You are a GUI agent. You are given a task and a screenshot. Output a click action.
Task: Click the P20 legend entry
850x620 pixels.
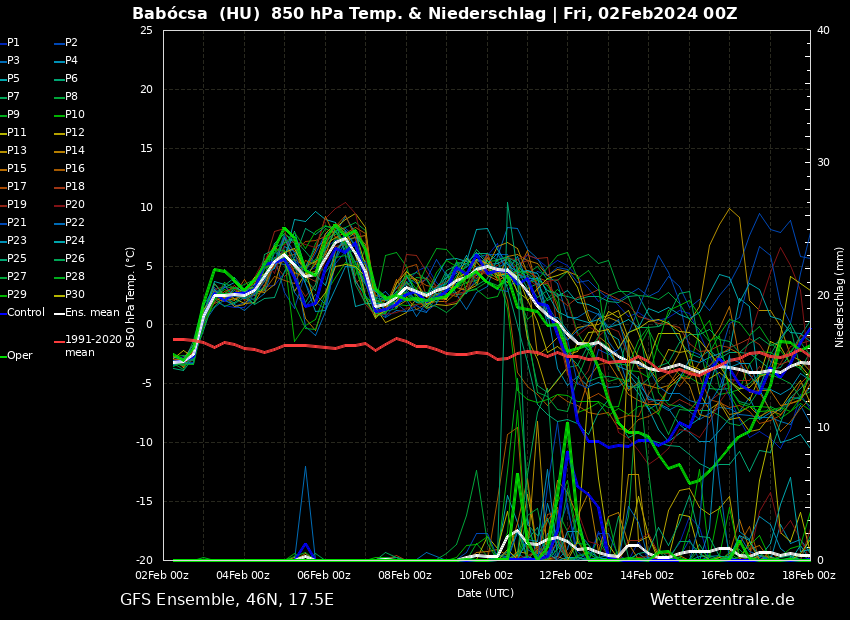(75, 205)
